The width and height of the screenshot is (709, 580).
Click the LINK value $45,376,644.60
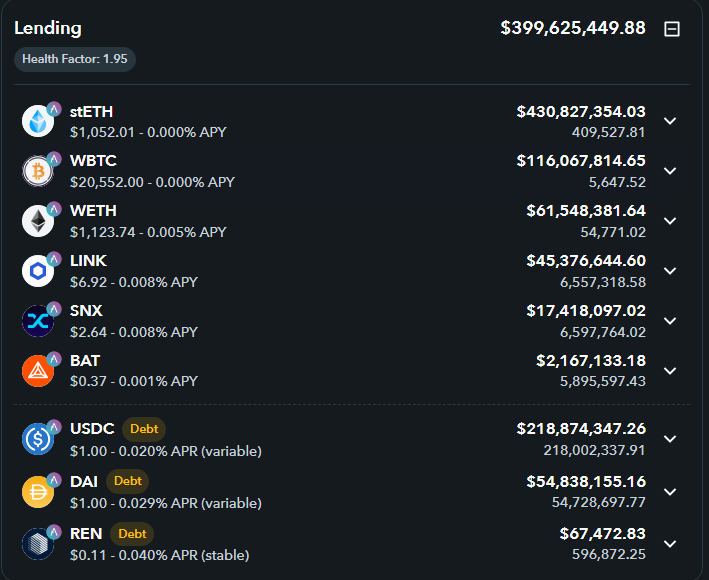(586, 261)
